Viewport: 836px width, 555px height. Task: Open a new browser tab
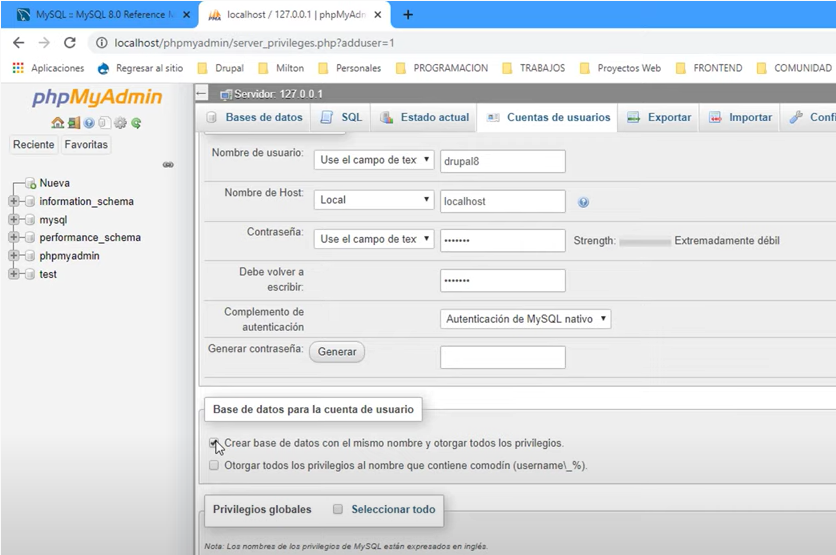click(408, 15)
